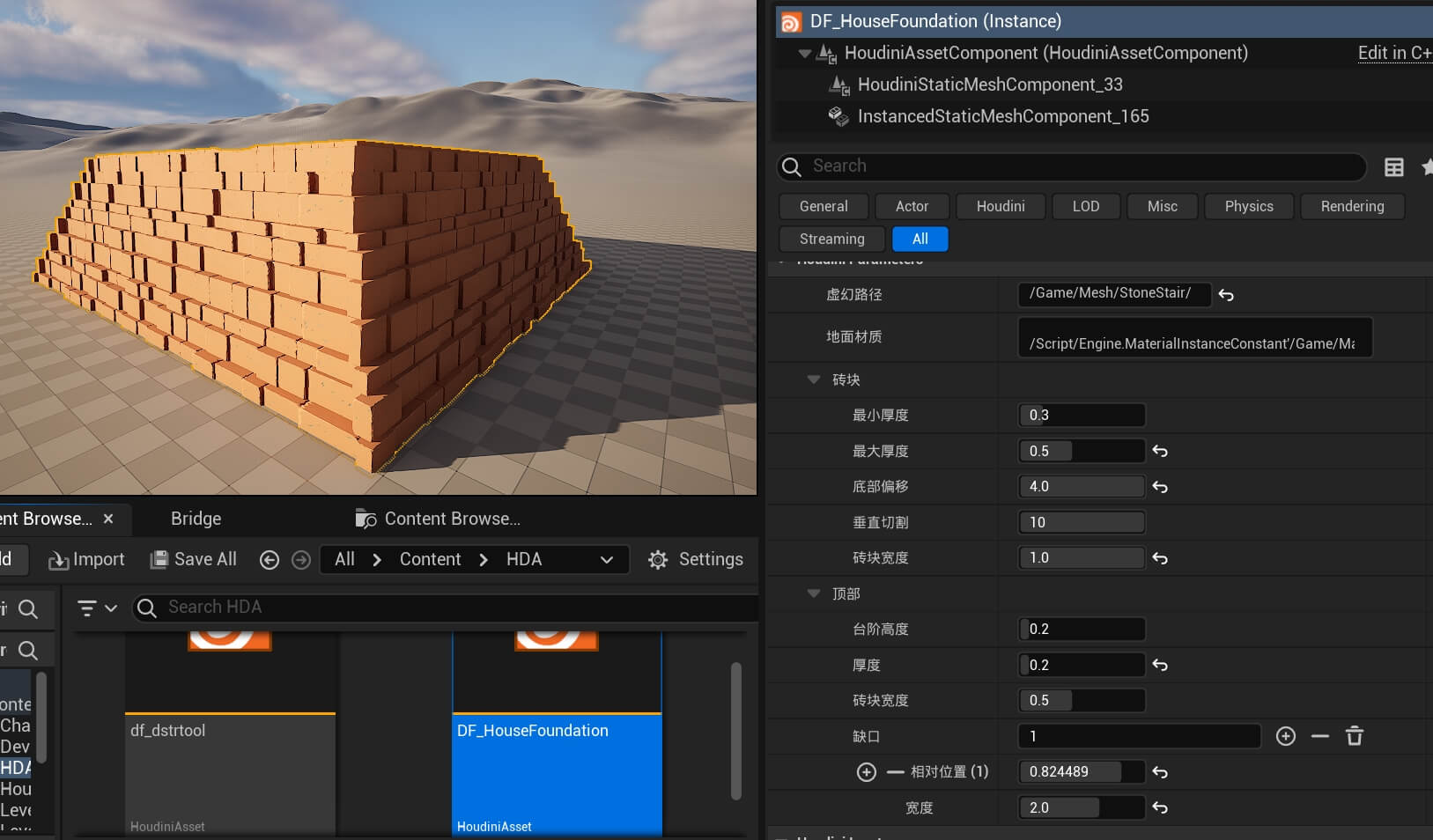Screen dimensions: 1433x840
Task: Reset 最大厚度 to its default value
Action: tap(1160, 452)
